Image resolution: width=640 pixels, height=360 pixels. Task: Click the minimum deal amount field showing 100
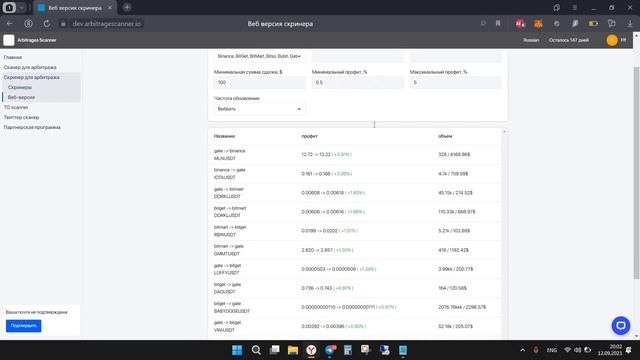[260, 82]
